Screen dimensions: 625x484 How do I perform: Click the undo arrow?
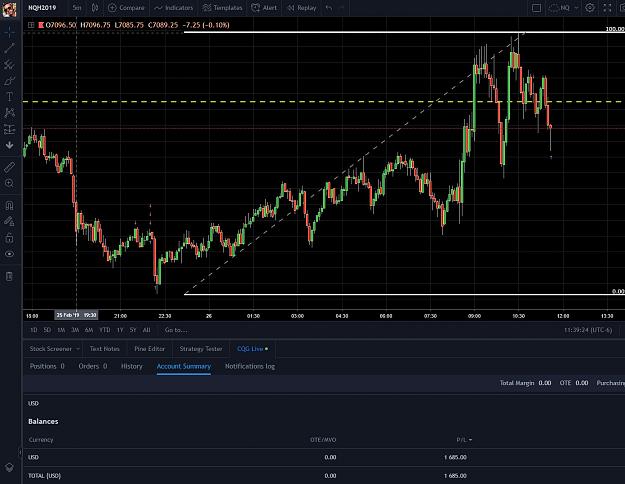329,8
